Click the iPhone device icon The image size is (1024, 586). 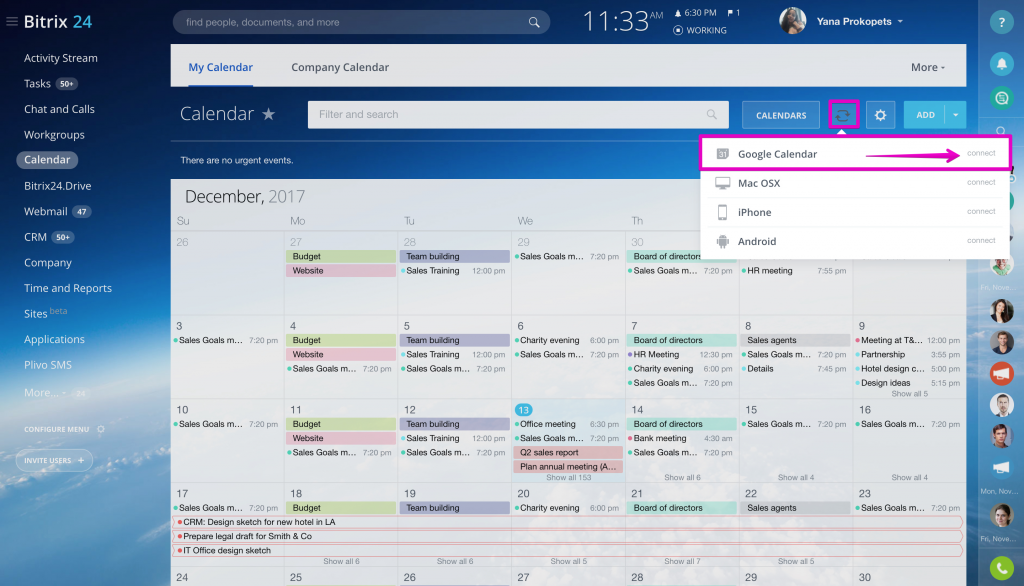point(722,212)
